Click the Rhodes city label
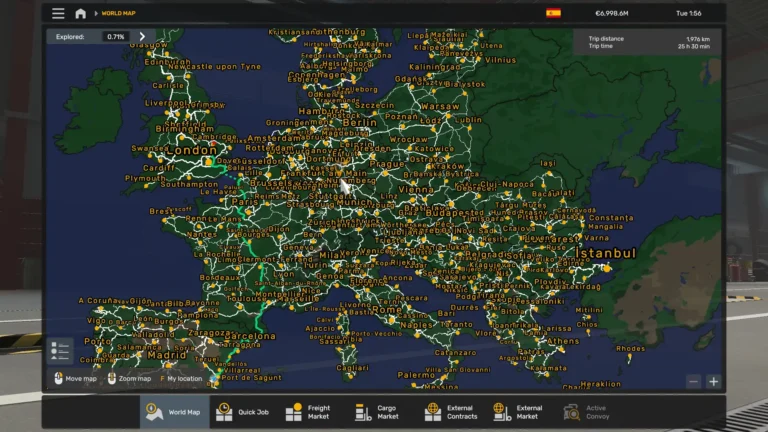Image resolution: width=768 pixels, height=432 pixels. pos(630,348)
